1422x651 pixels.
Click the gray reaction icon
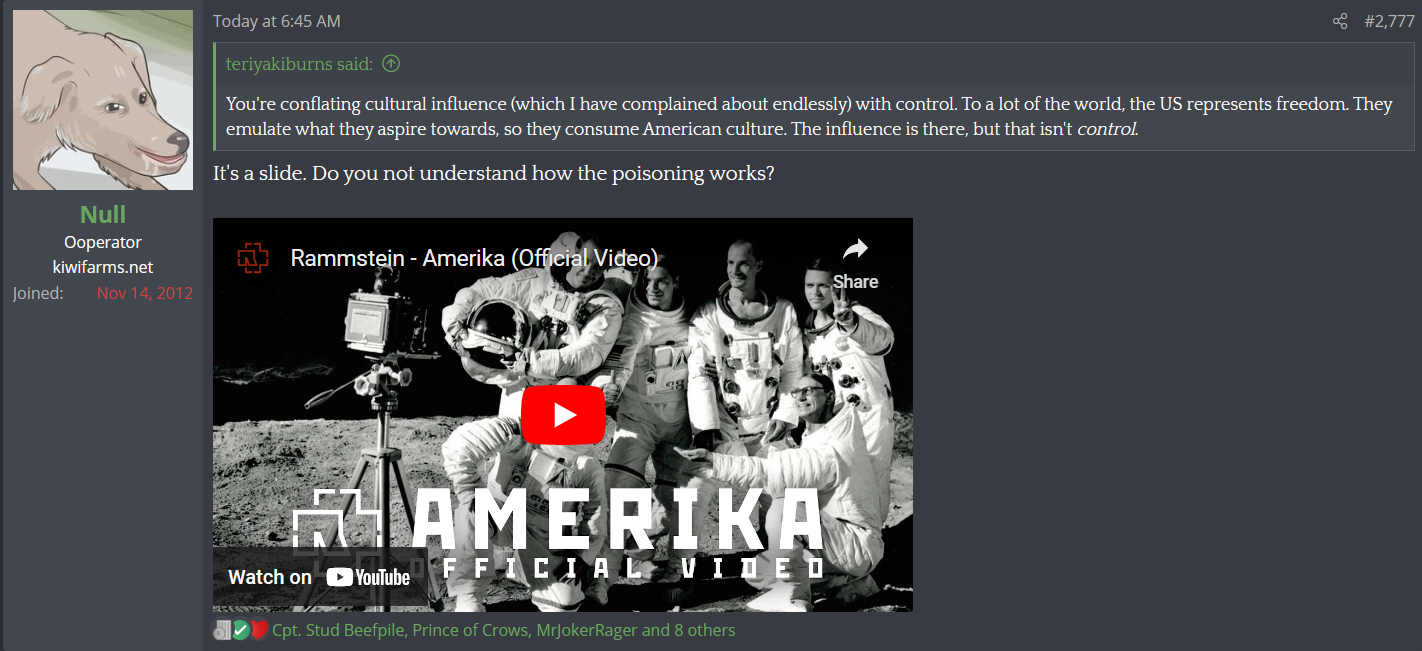[223, 630]
